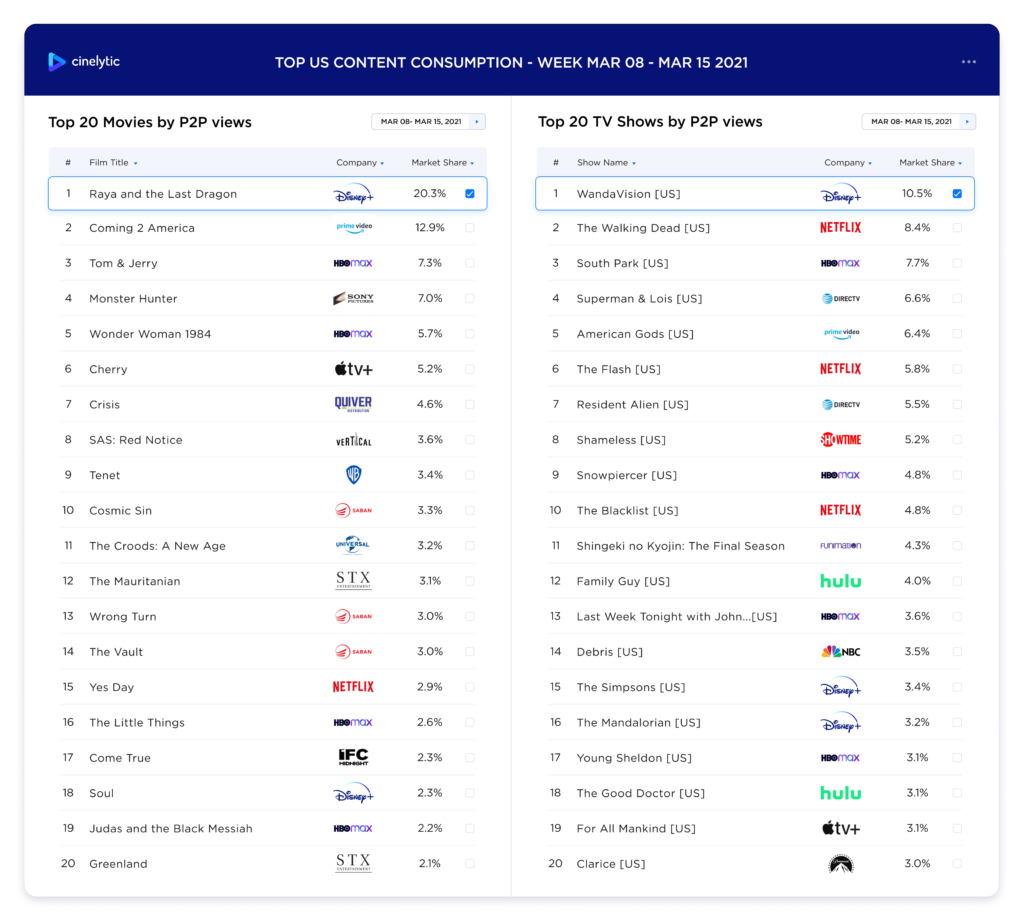The image size is (1024, 921).
Task: Sort by Show Name column arrow
Action: pyautogui.click(x=634, y=163)
